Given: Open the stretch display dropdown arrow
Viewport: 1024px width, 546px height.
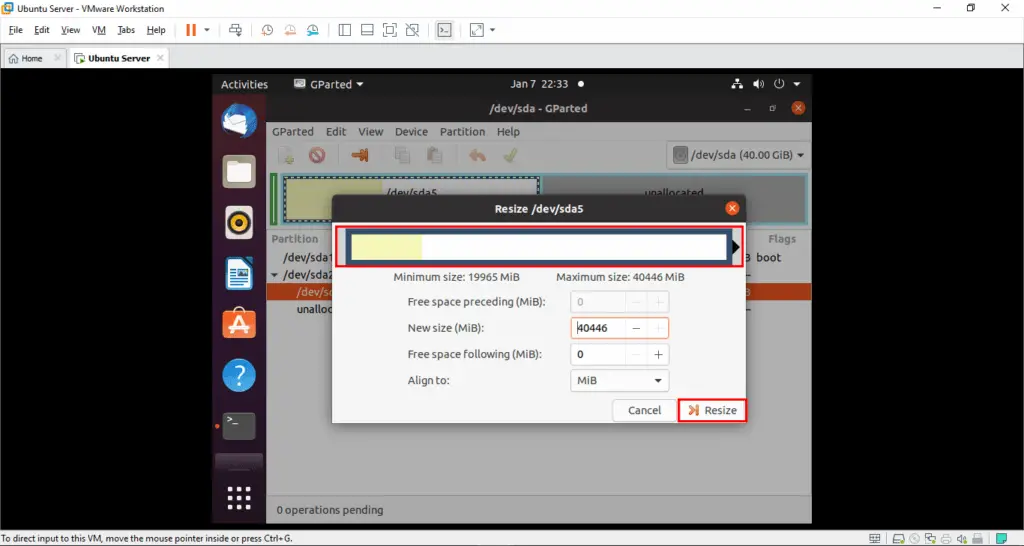Looking at the screenshot, I should pos(492,30).
